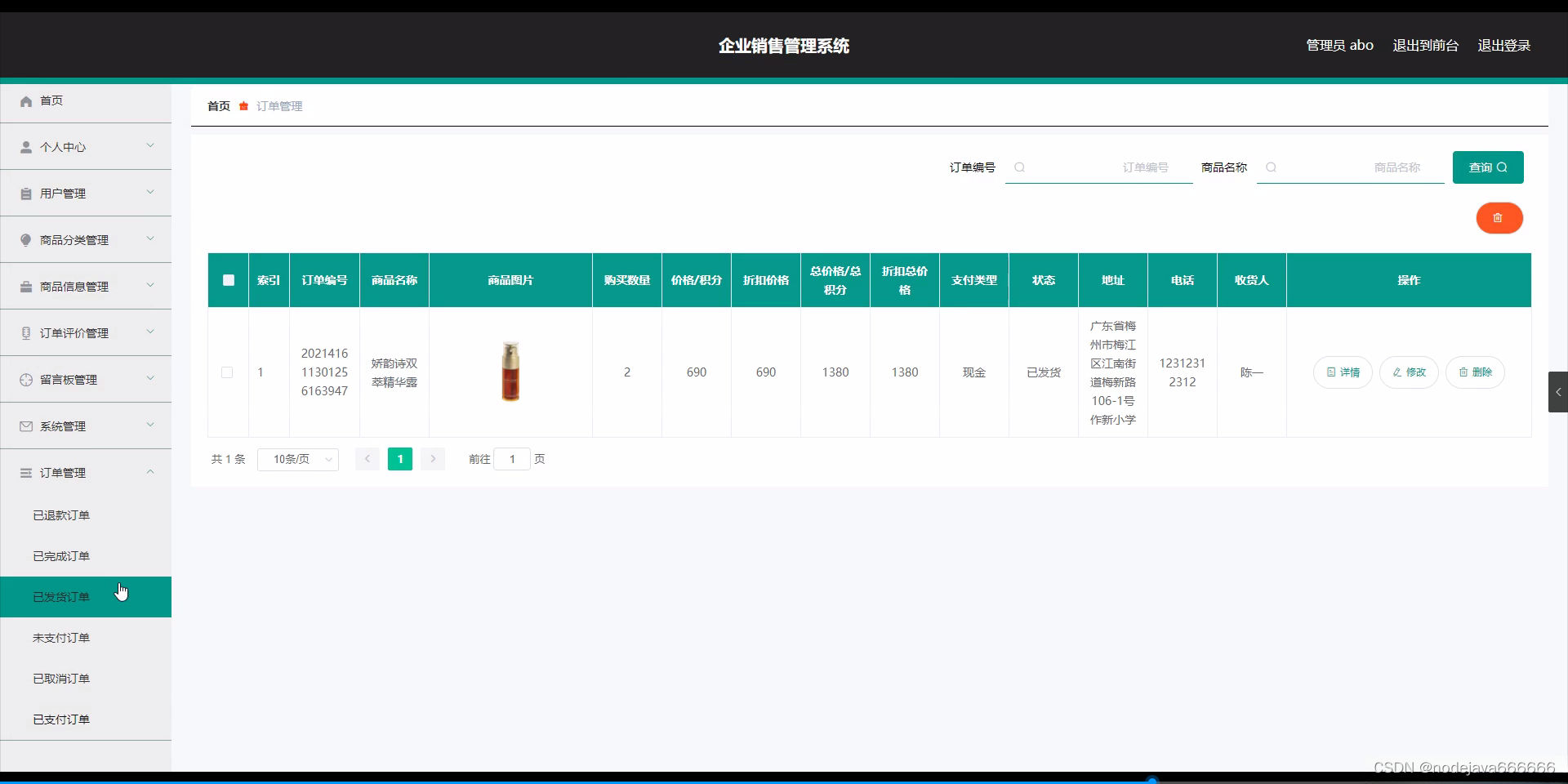Open 已支付订单 submenu item
Image resolution: width=1568 pixels, height=784 pixels.
86,719
